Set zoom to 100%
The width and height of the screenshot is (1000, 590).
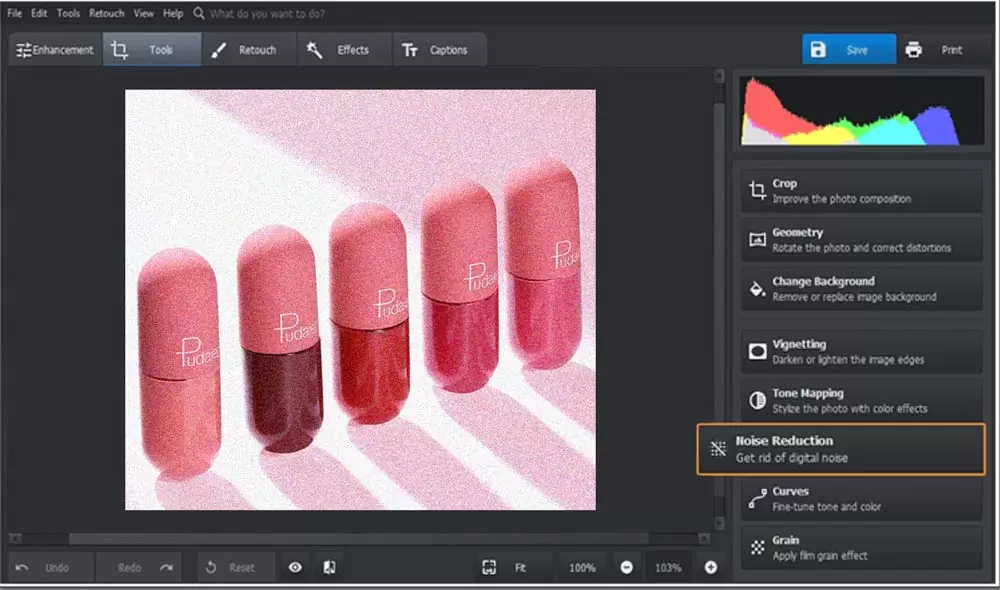pyautogui.click(x=582, y=567)
